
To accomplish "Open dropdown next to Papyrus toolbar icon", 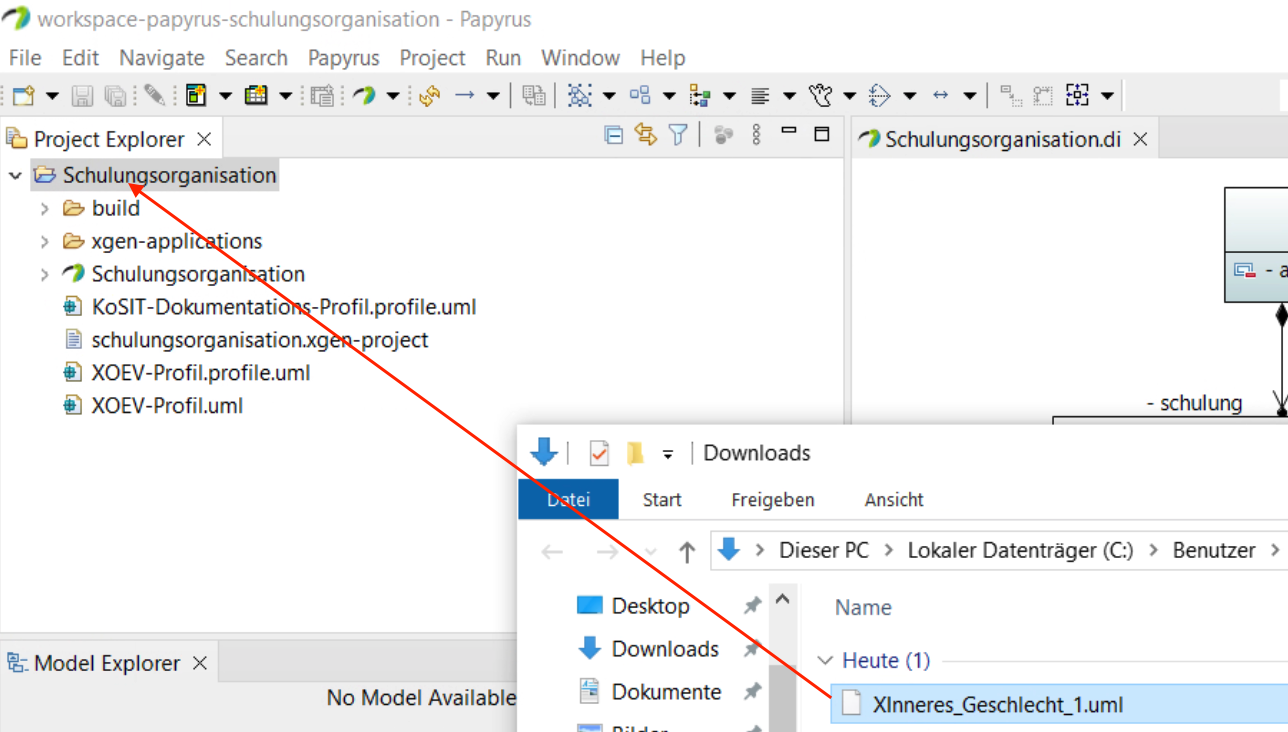I will [x=392, y=96].
